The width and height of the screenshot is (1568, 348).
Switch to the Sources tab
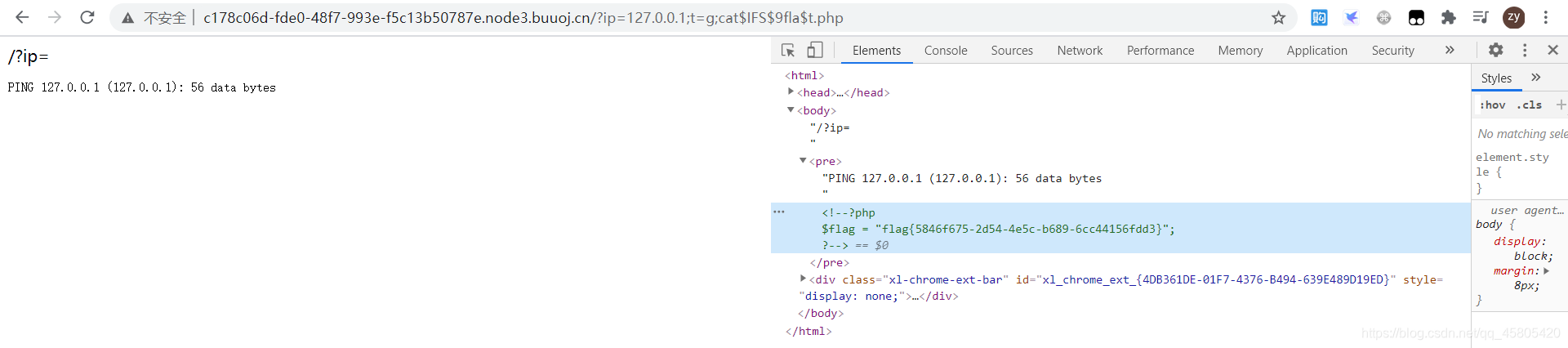tap(1012, 51)
